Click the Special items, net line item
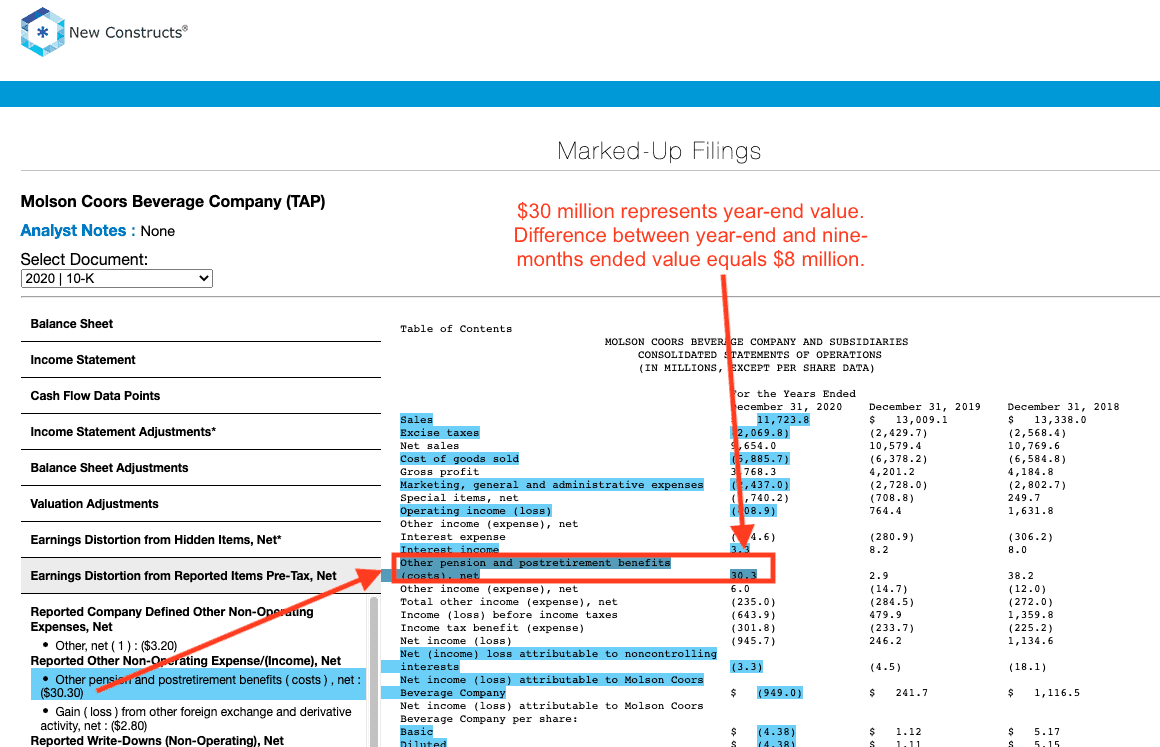The image size is (1160, 747). coord(459,498)
